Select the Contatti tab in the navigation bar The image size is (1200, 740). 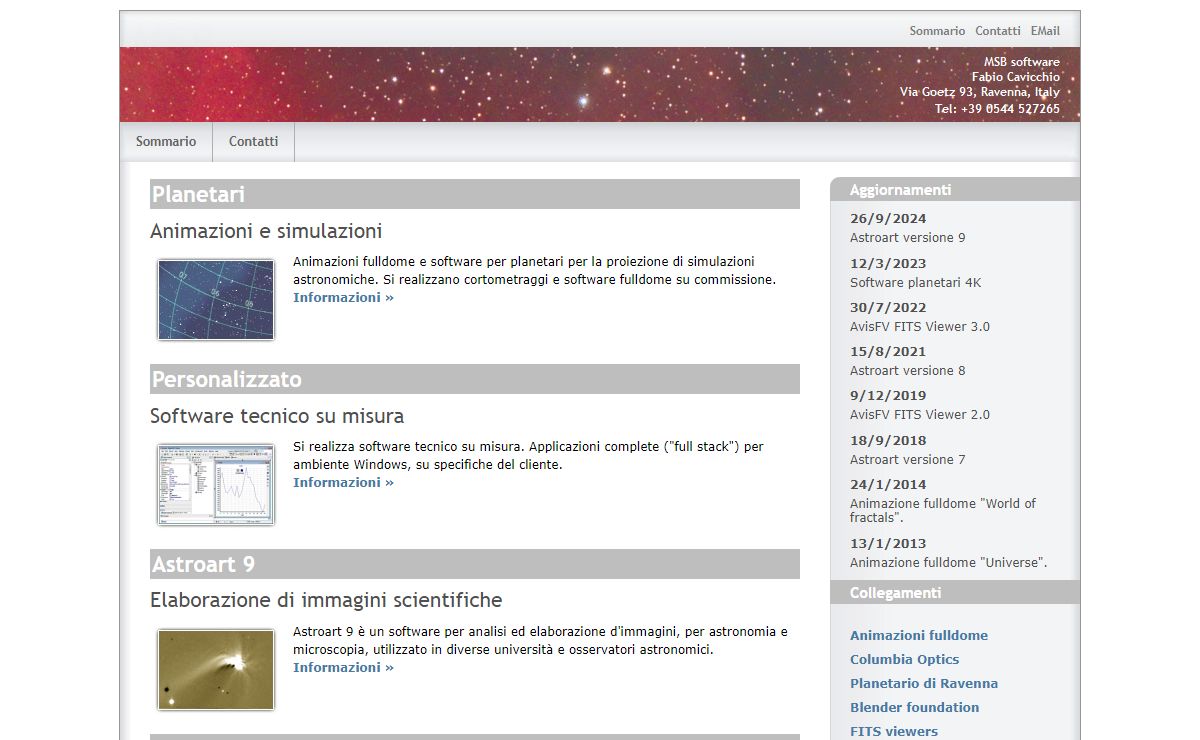pyautogui.click(x=254, y=141)
